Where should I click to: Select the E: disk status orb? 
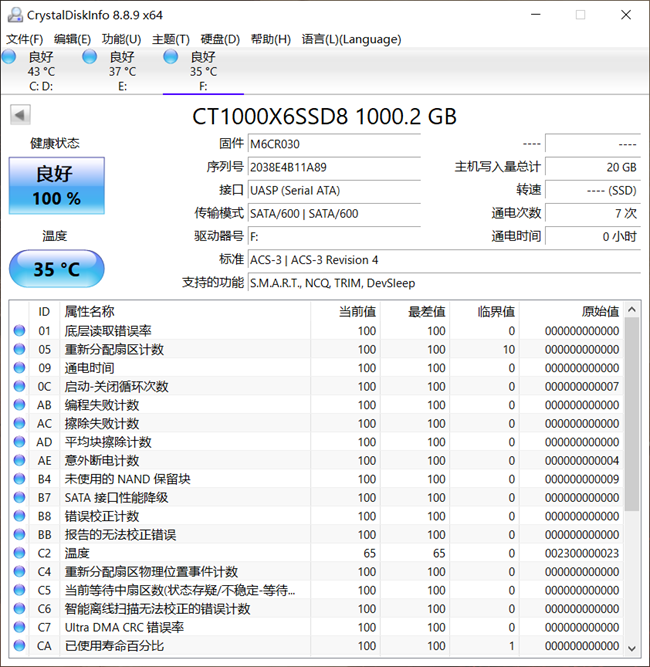pyautogui.click(x=90, y=58)
